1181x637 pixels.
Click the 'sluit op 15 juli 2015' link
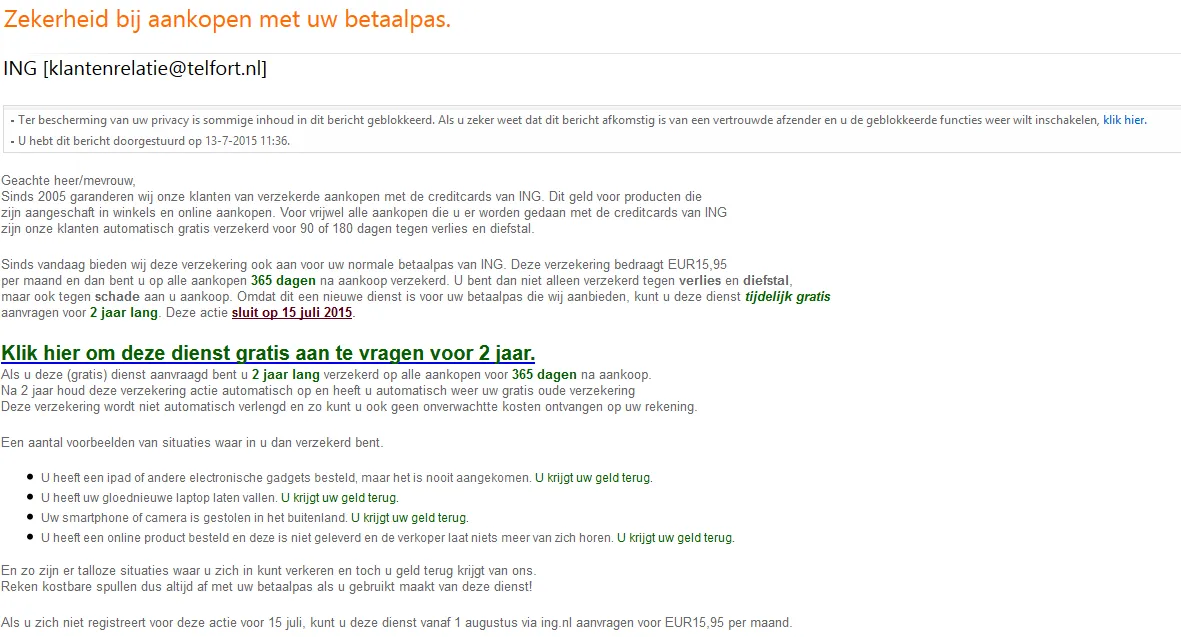[291, 312]
